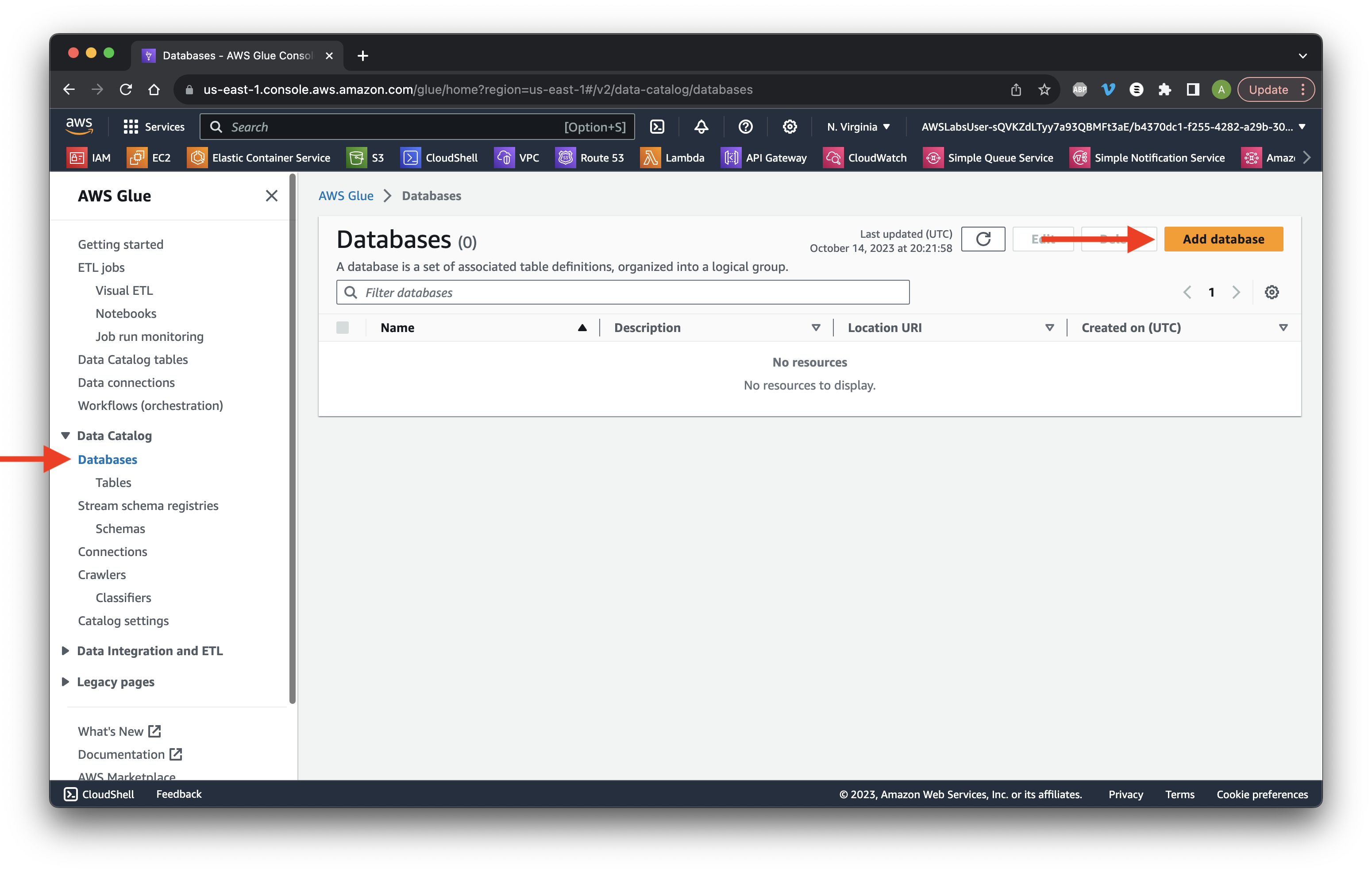Open the browser extensions puzzle icon

coord(1164,89)
